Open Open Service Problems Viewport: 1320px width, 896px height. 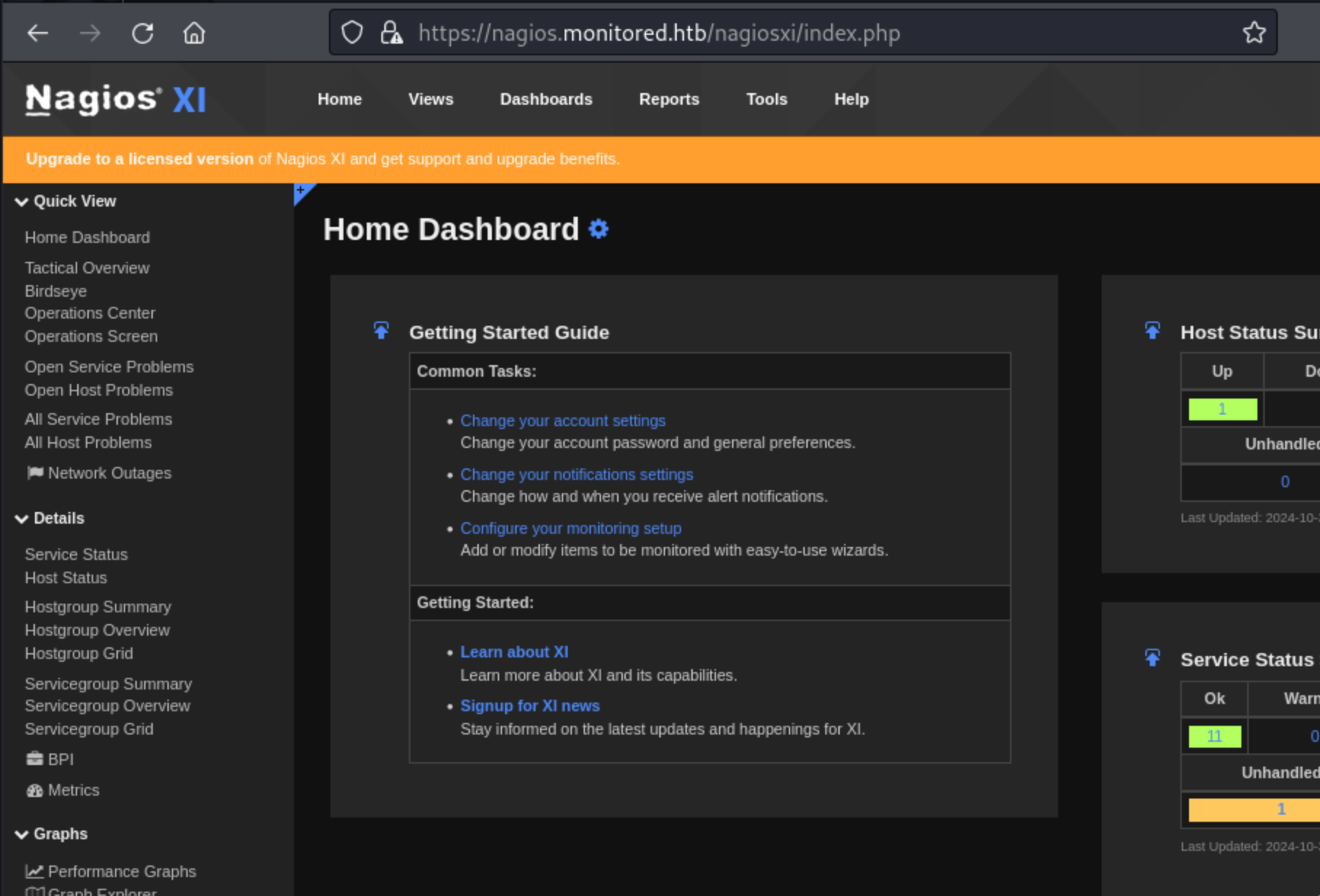point(109,367)
